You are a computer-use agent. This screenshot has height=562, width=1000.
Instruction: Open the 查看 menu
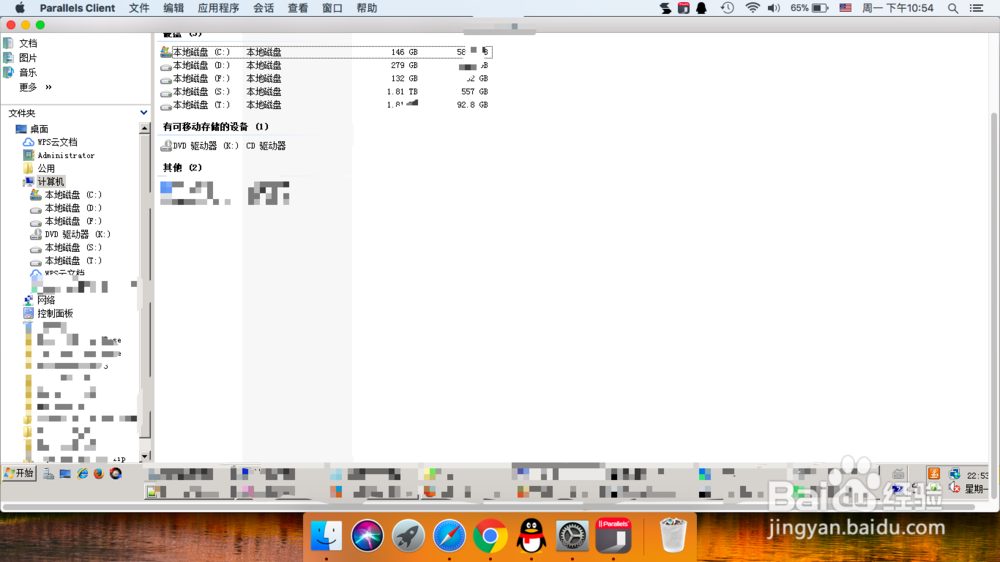(x=298, y=8)
